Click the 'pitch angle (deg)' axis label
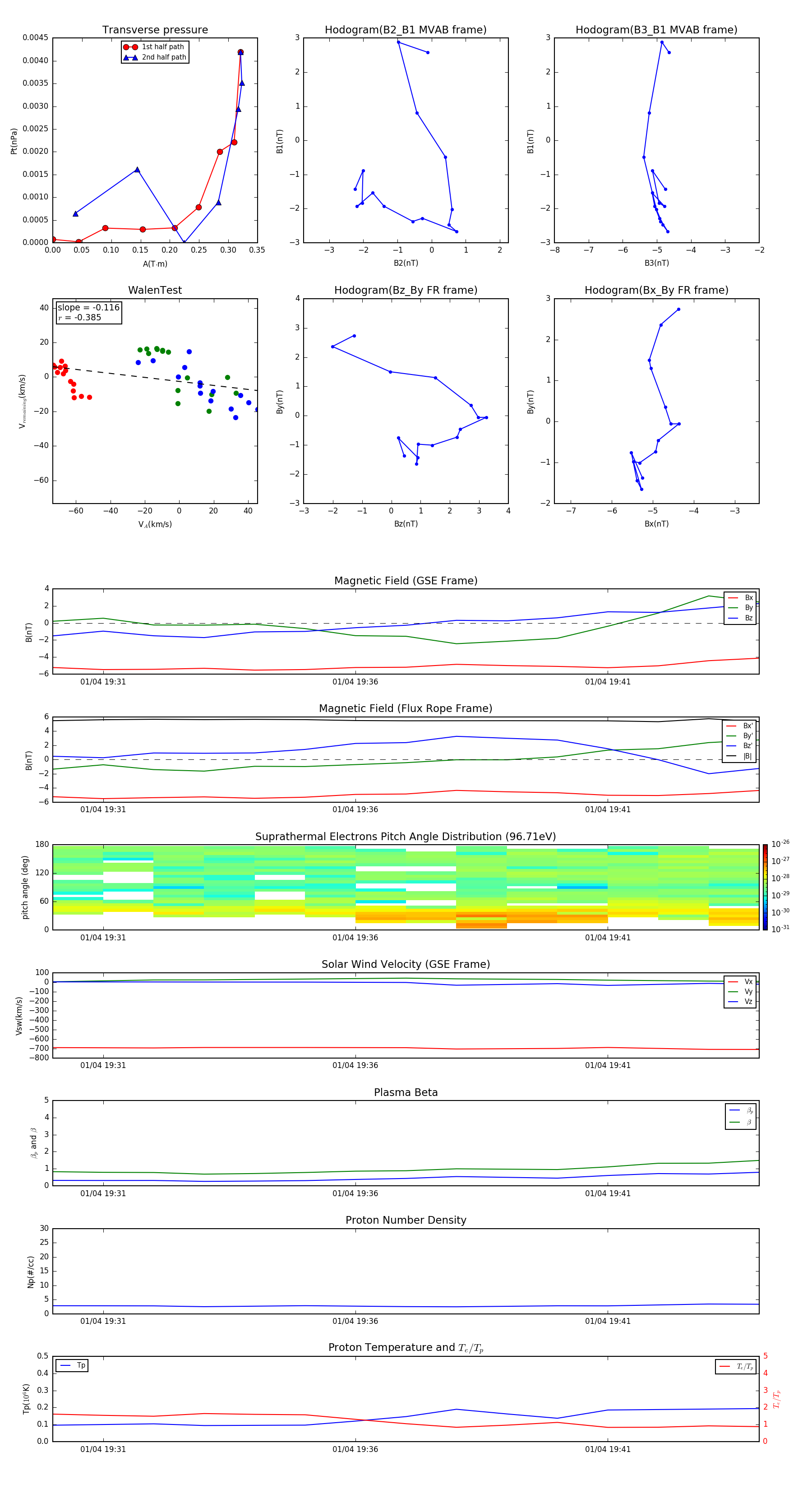This screenshot has width=812, height=1489. click(25, 887)
